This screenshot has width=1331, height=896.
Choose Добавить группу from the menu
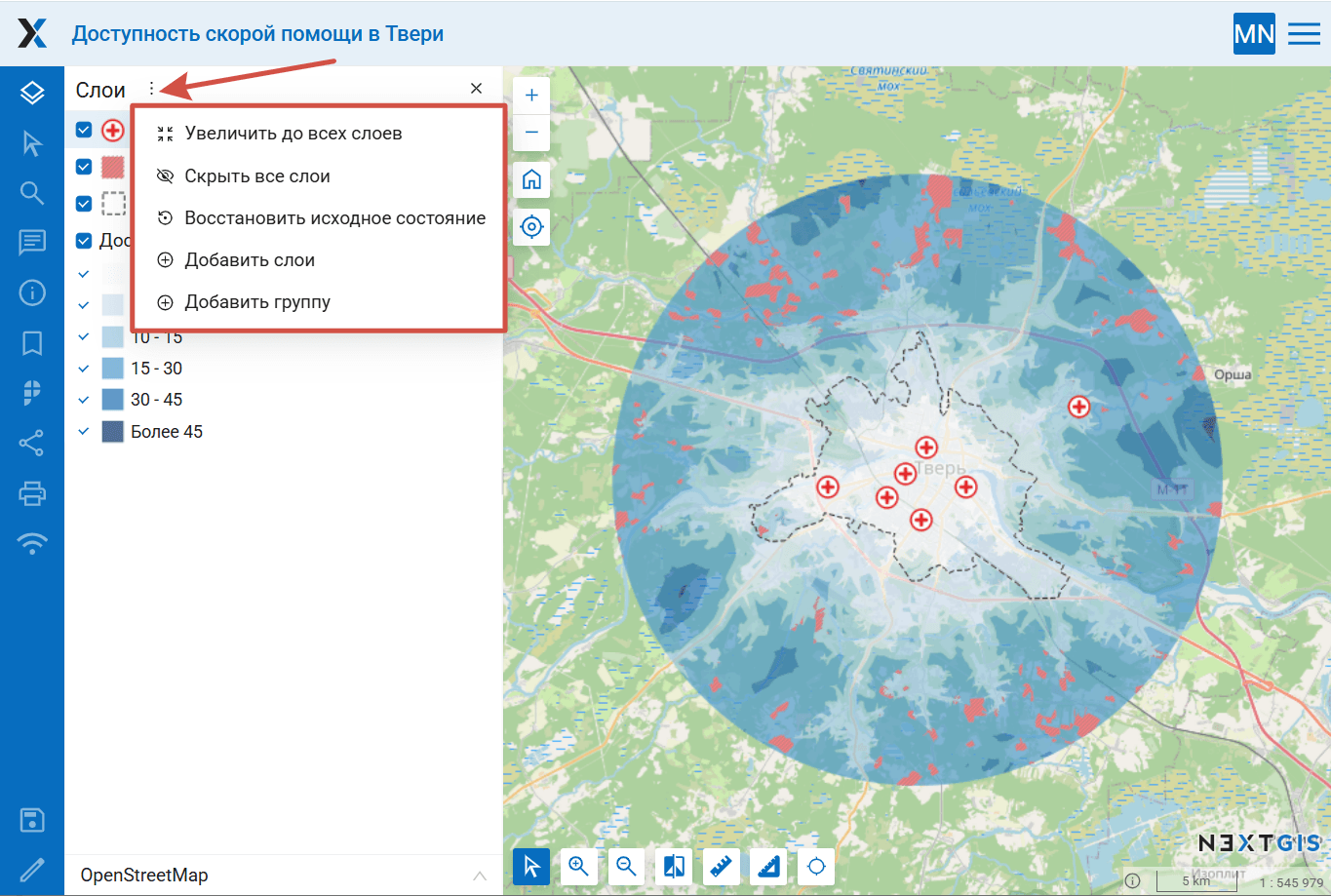318,302
